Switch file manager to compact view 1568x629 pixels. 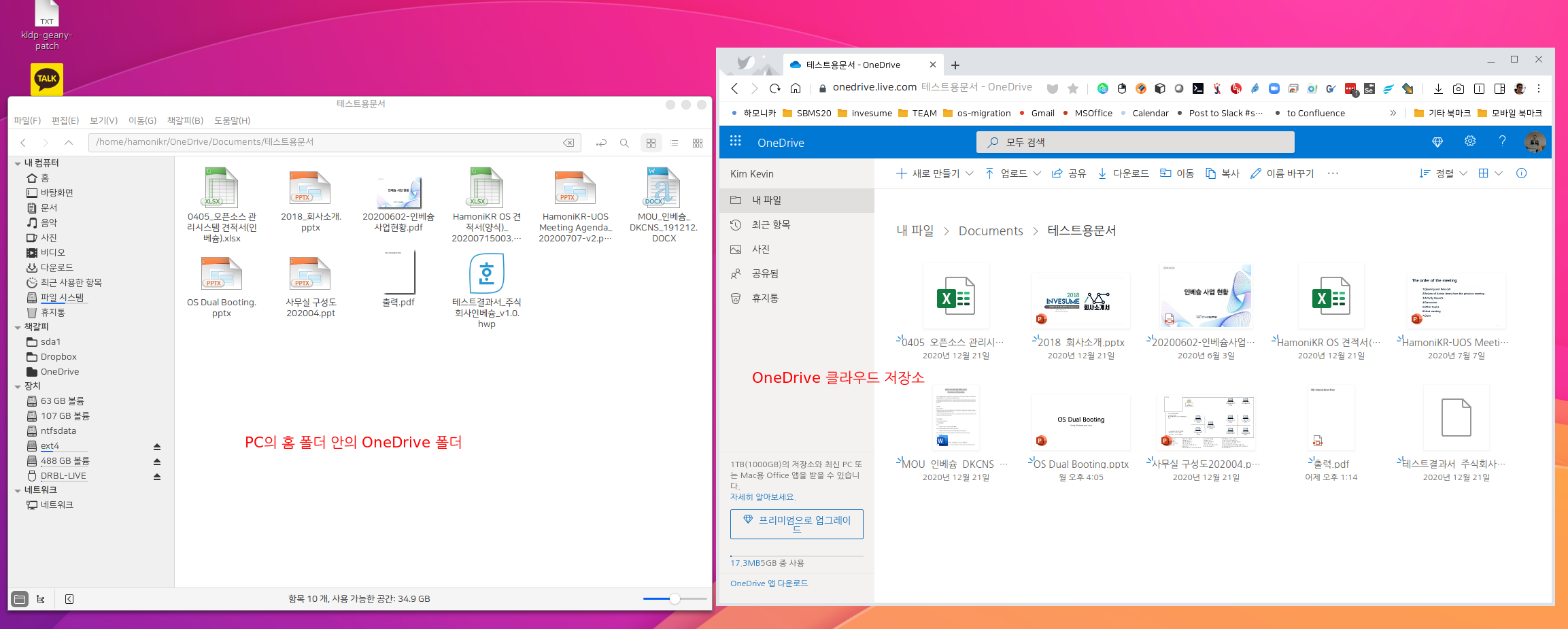coord(697,143)
